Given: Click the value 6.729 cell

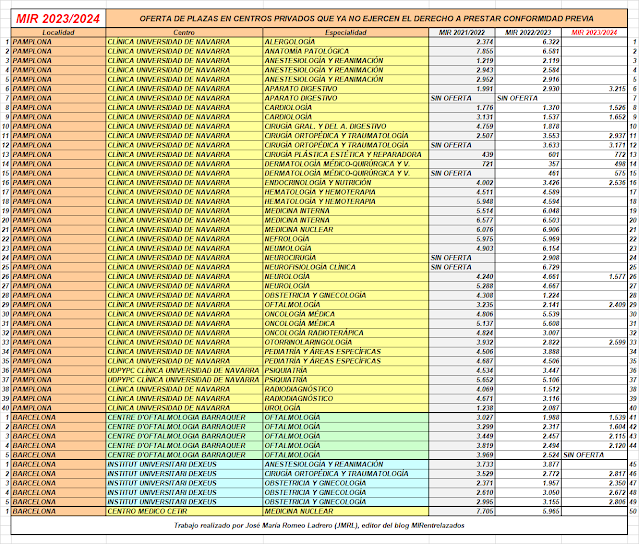Looking at the screenshot, I should 528,267.
